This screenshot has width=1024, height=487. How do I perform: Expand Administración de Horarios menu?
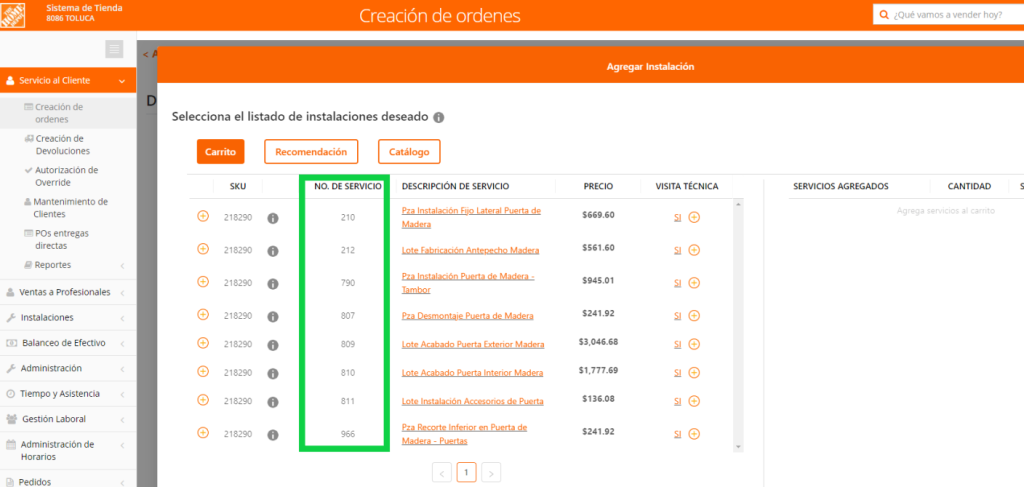[x=68, y=450]
